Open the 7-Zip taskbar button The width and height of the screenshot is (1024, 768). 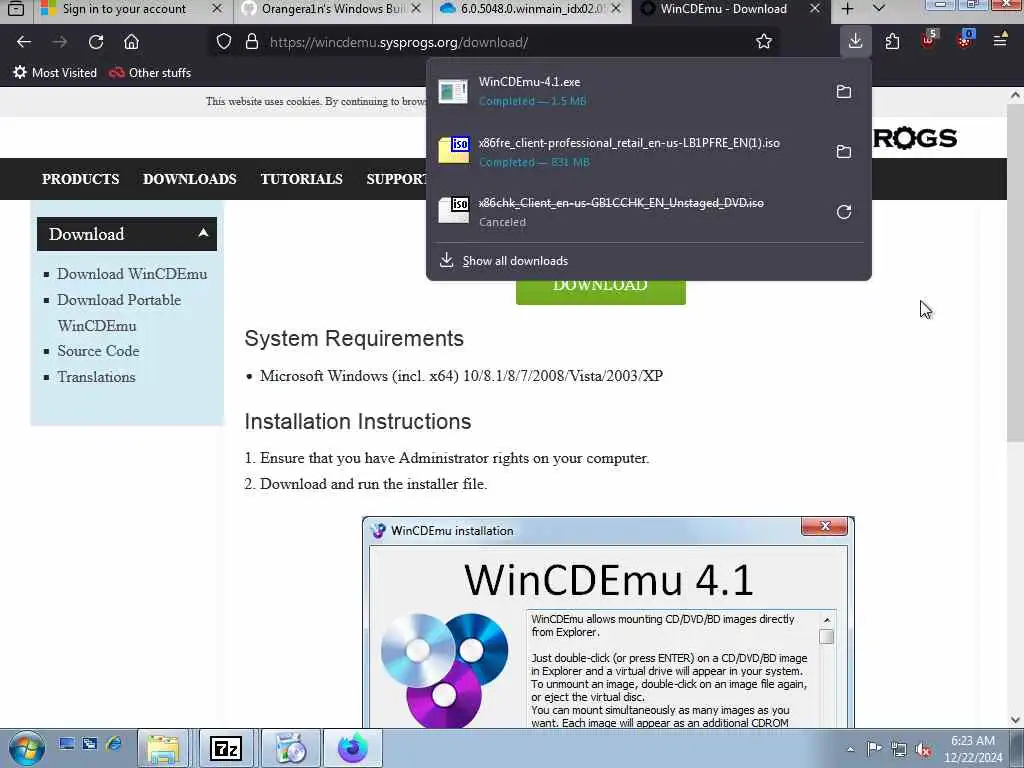(x=226, y=748)
